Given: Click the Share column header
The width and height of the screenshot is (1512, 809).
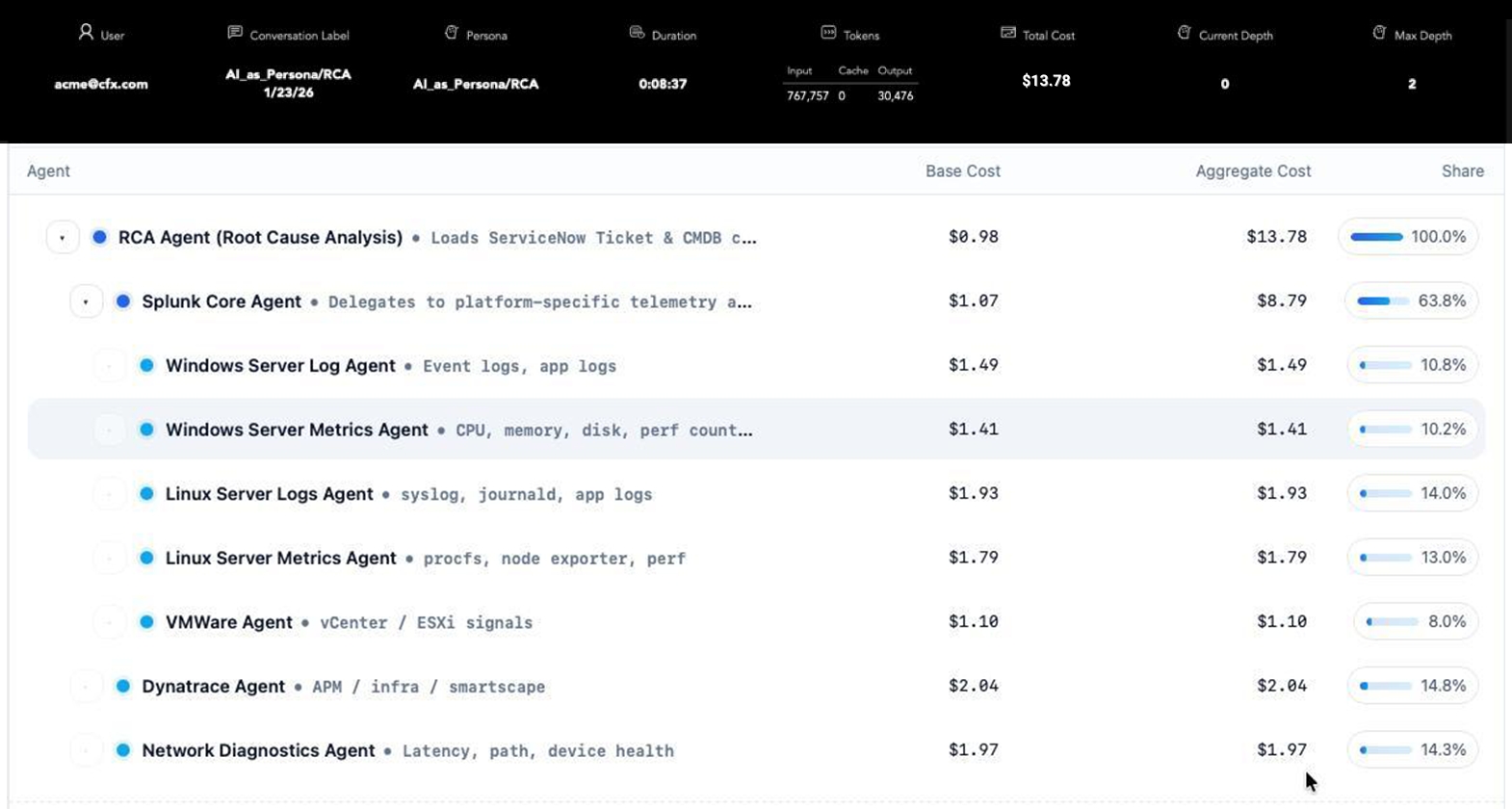Looking at the screenshot, I should [x=1462, y=171].
